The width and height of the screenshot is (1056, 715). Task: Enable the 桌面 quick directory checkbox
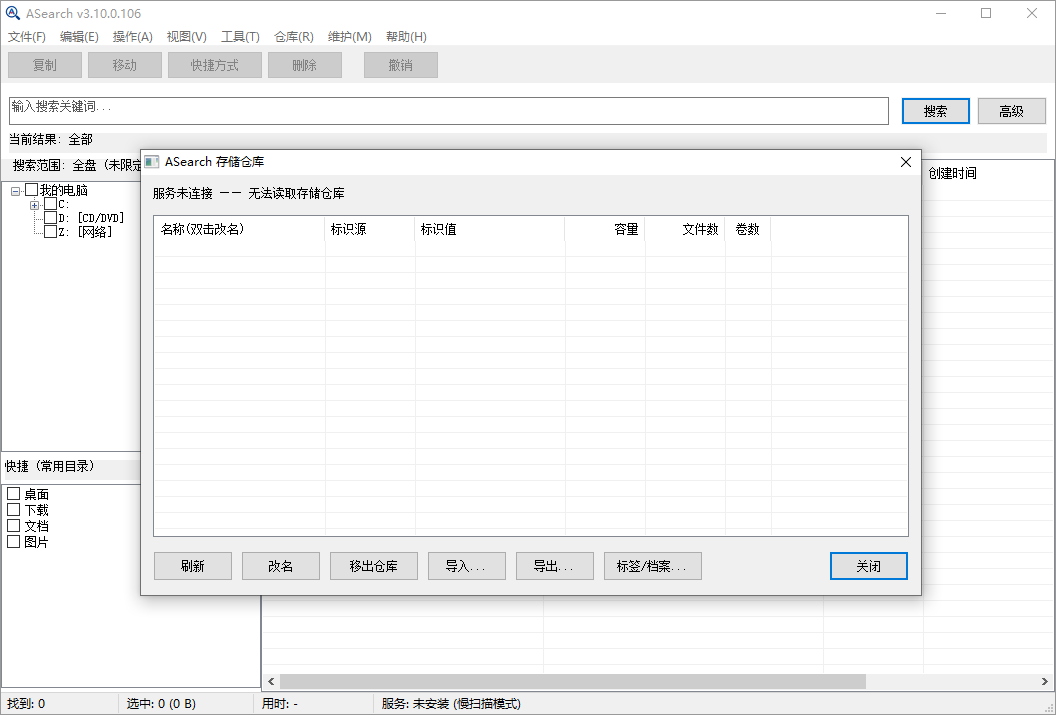tap(13, 493)
